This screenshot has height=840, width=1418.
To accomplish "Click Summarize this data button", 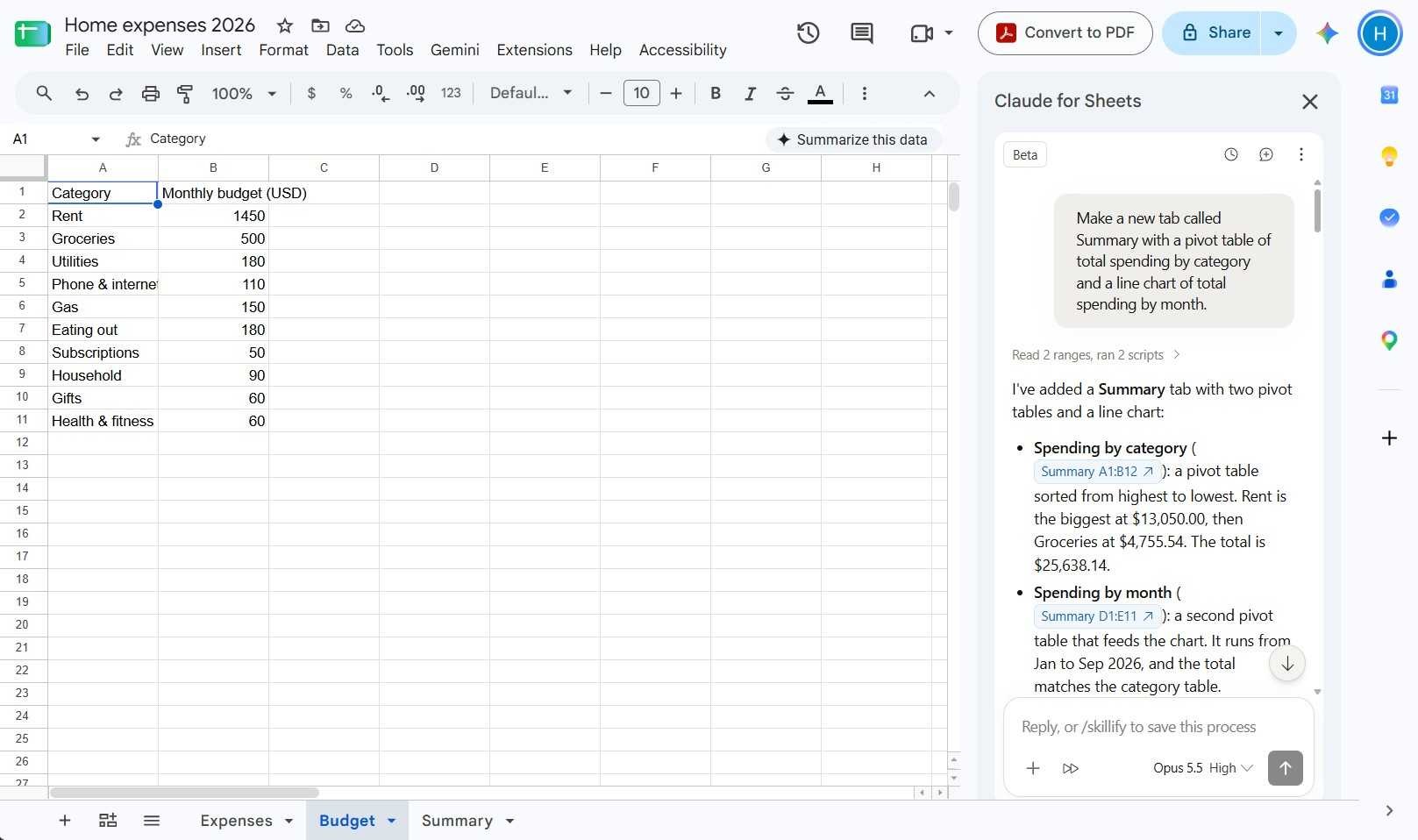I will (x=852, y=139).
